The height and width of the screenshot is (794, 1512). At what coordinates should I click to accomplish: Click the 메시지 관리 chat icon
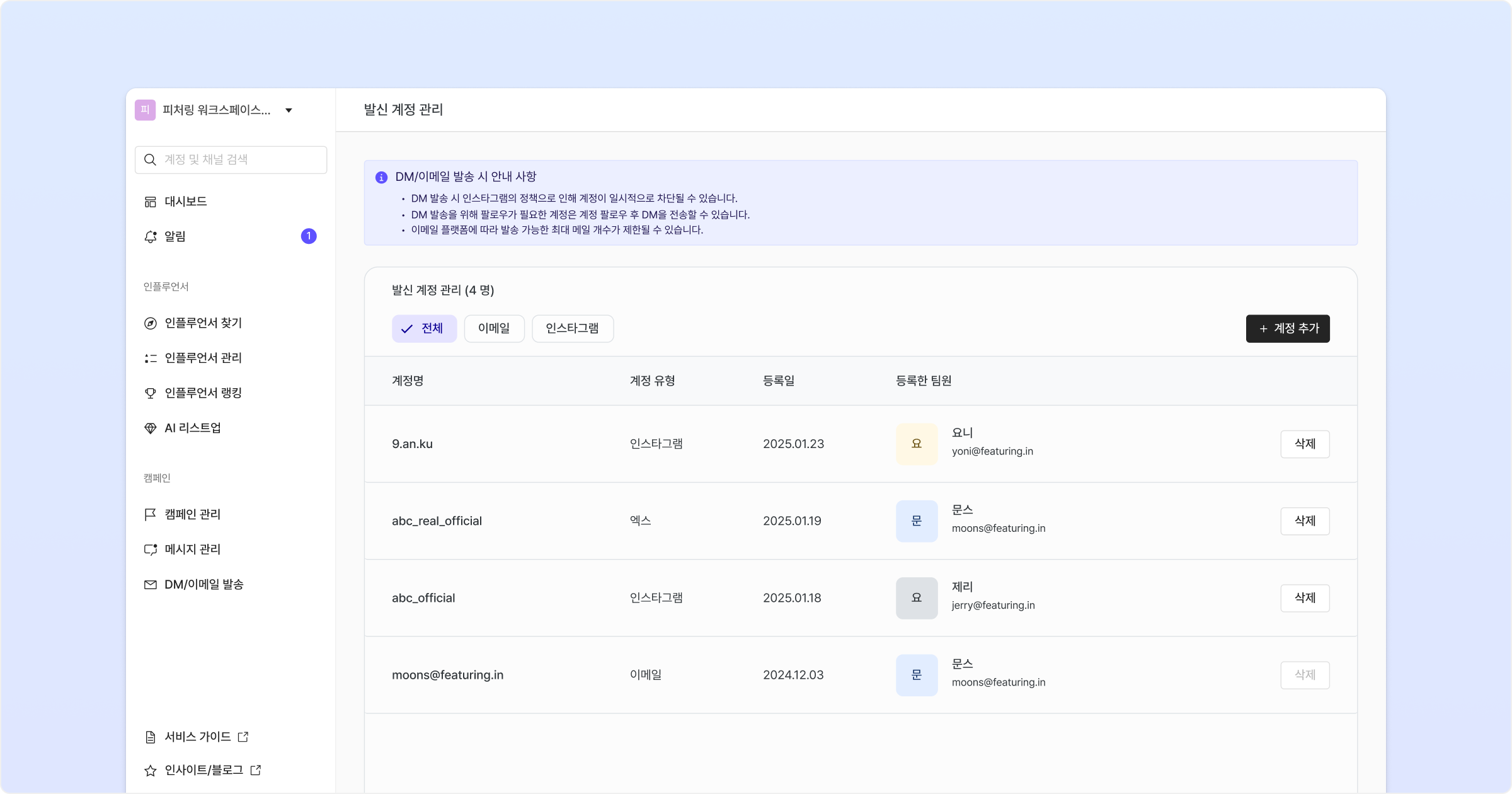pyautogui.click(x=150, y=549)
